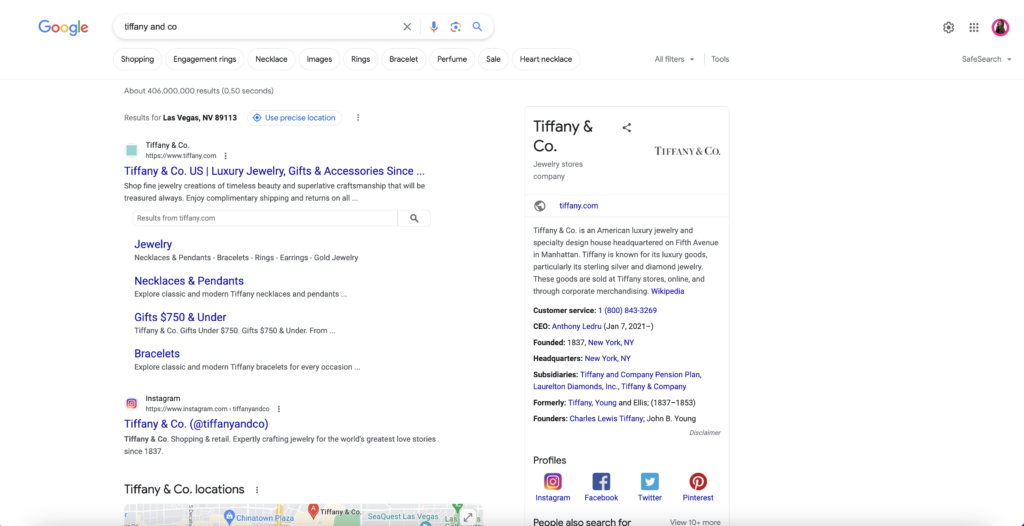Open the Pinterest profile icon

(697, 482)
